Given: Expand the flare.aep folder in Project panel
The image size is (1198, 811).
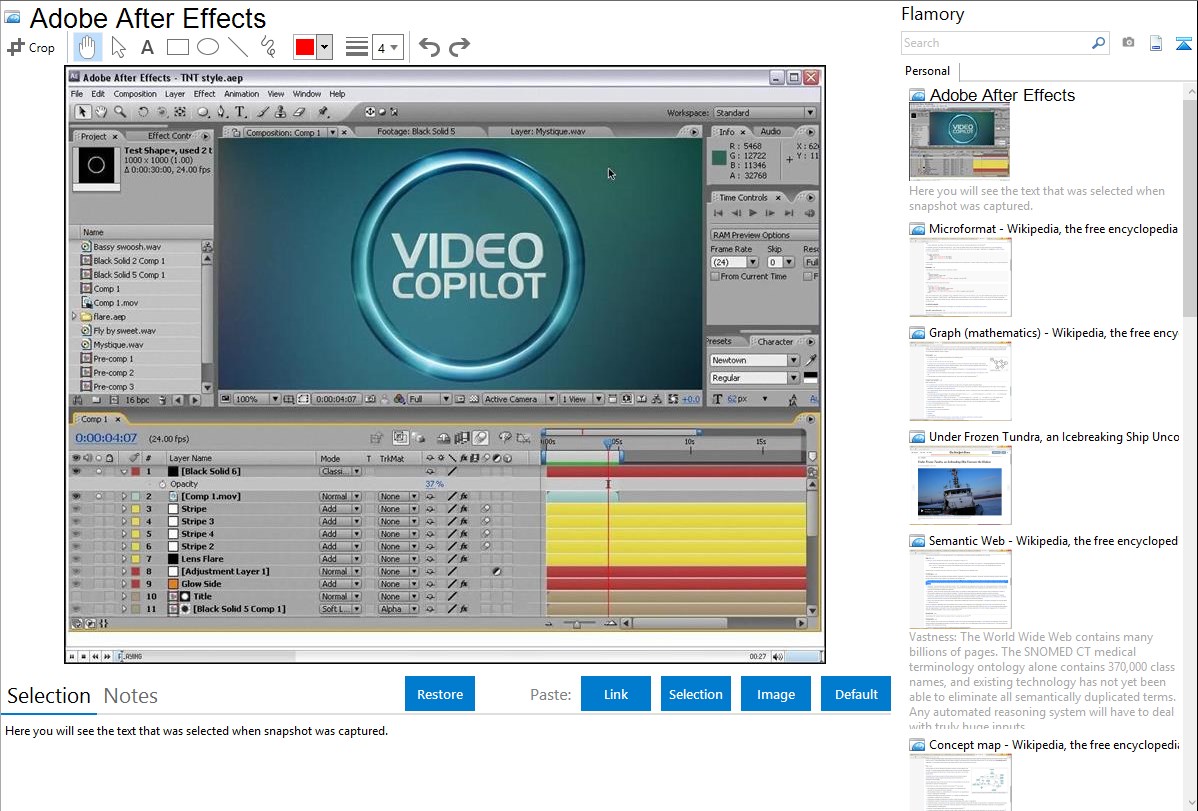Looking at the screenshot, I should click(x=75, y=316).
